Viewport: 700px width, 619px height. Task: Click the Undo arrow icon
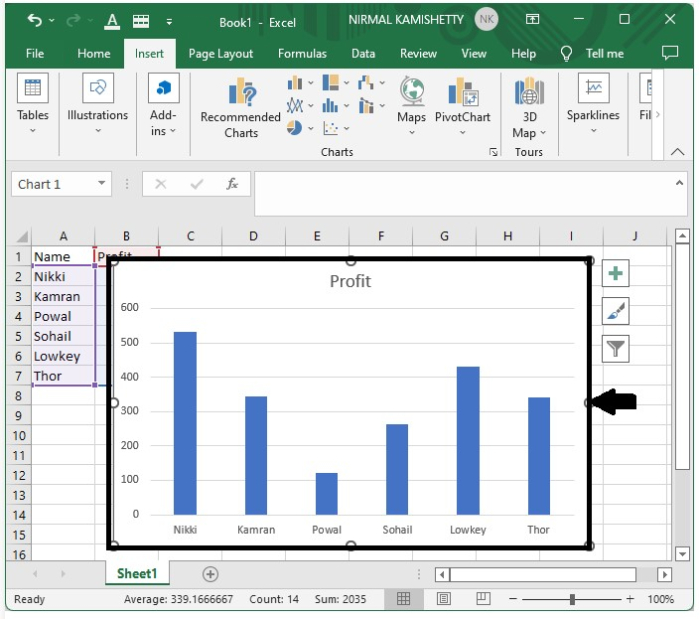34,20
